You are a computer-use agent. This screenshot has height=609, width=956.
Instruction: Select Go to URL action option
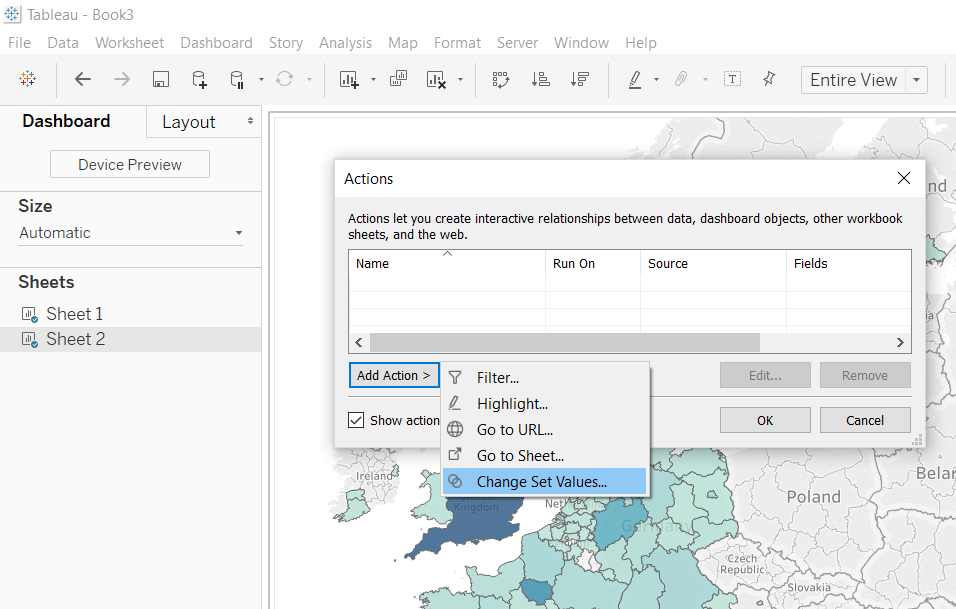(x=514, y=430)
